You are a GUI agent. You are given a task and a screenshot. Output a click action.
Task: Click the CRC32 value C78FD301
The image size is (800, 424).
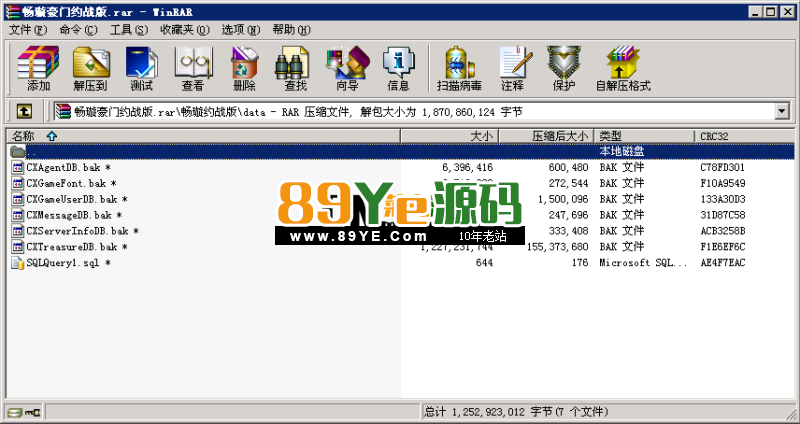723,167
